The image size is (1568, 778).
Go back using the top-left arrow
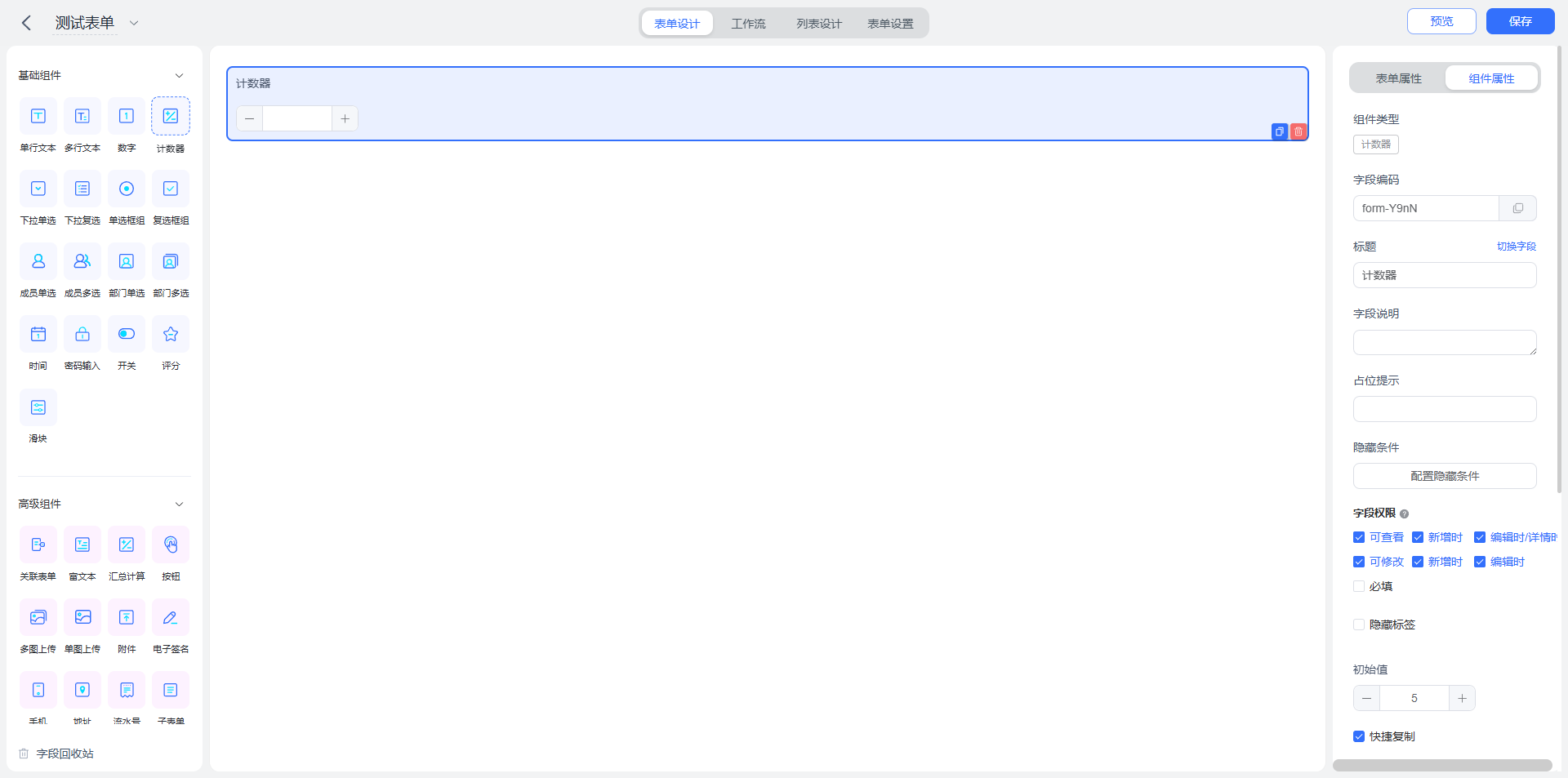pyautogui.click(x=26, y=23)
